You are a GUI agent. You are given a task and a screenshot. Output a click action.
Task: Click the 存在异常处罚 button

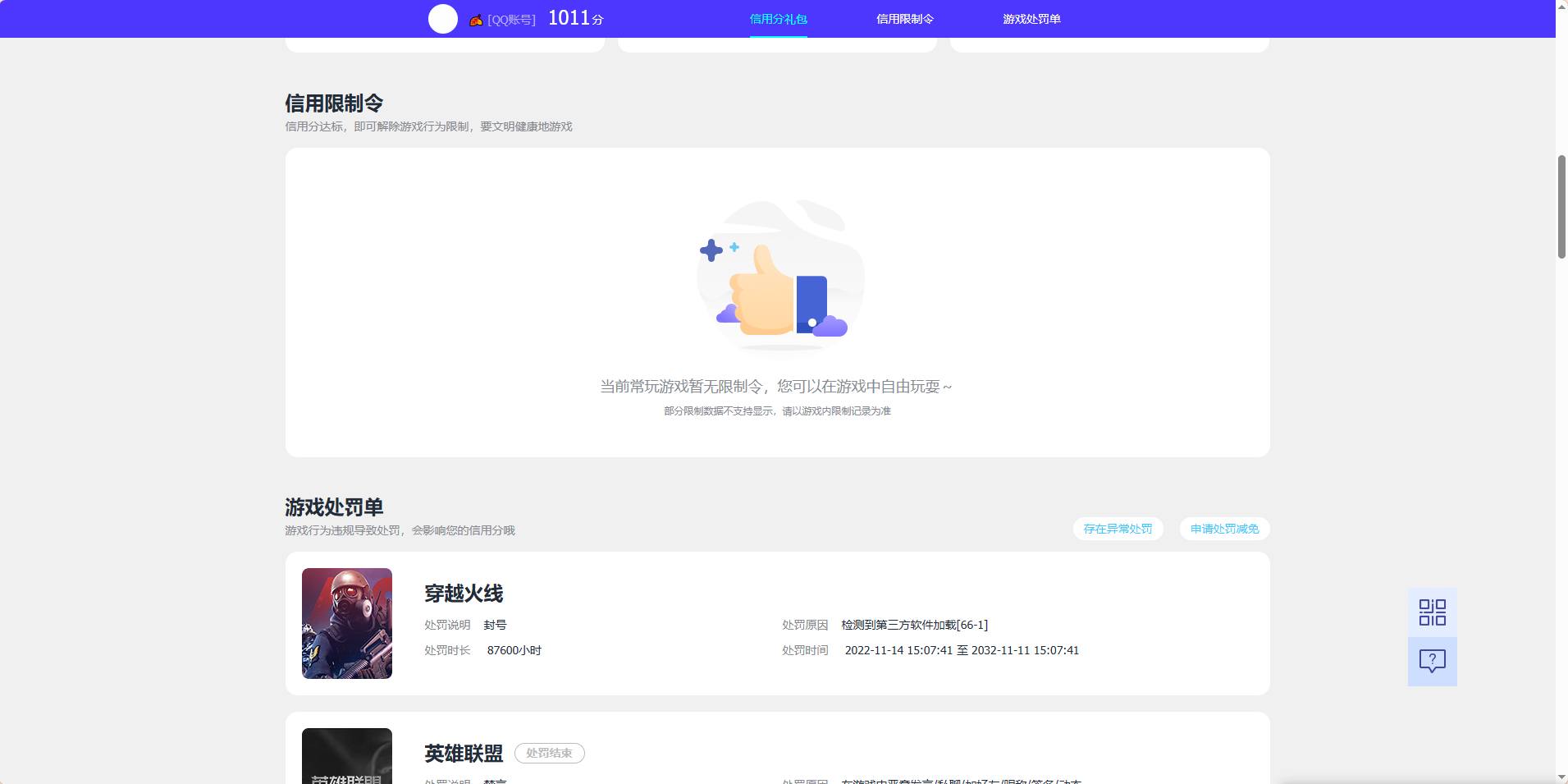tap(1118, 529)
